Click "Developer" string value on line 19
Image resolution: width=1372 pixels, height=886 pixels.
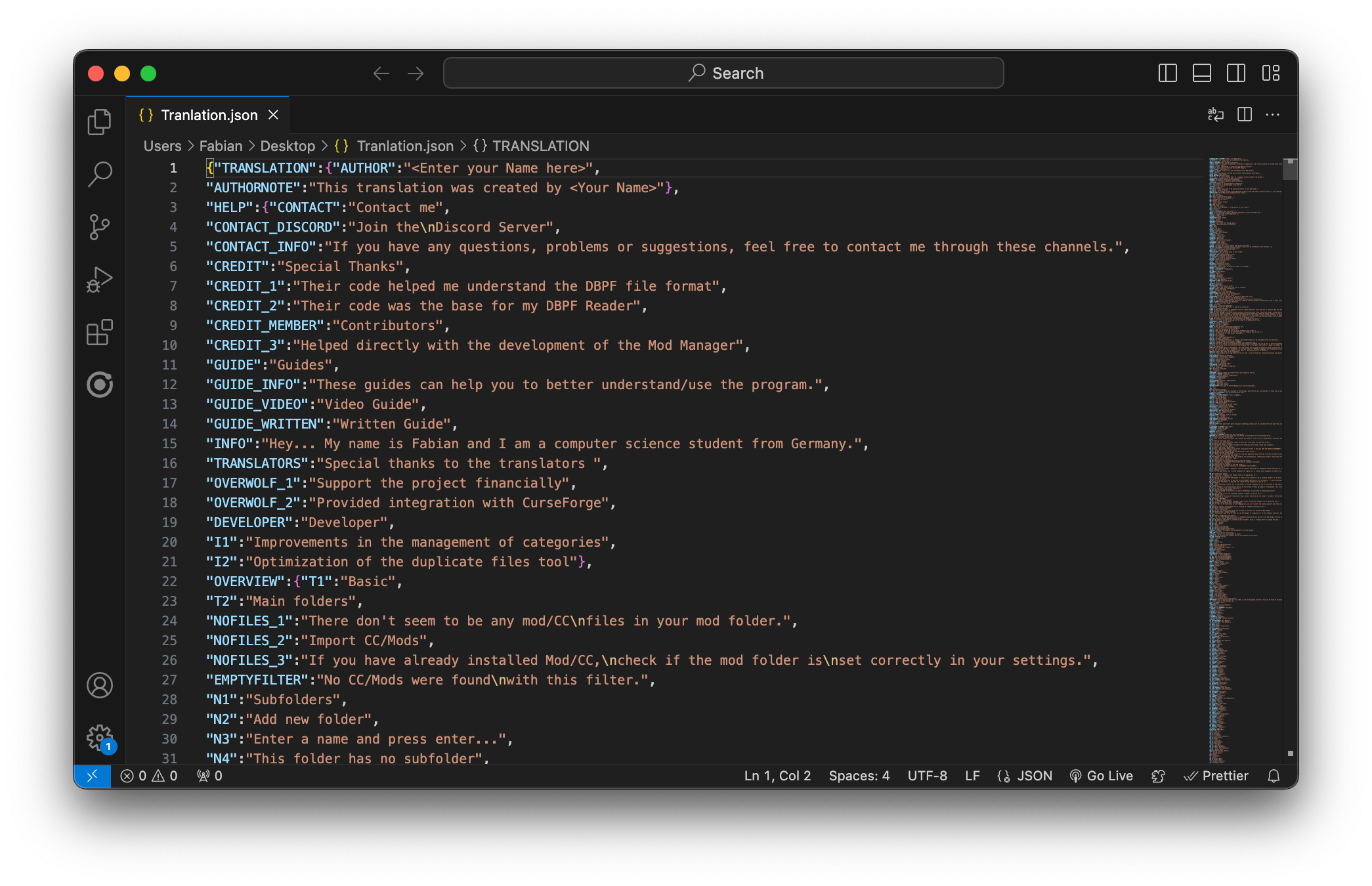click(x=344, y=522)
